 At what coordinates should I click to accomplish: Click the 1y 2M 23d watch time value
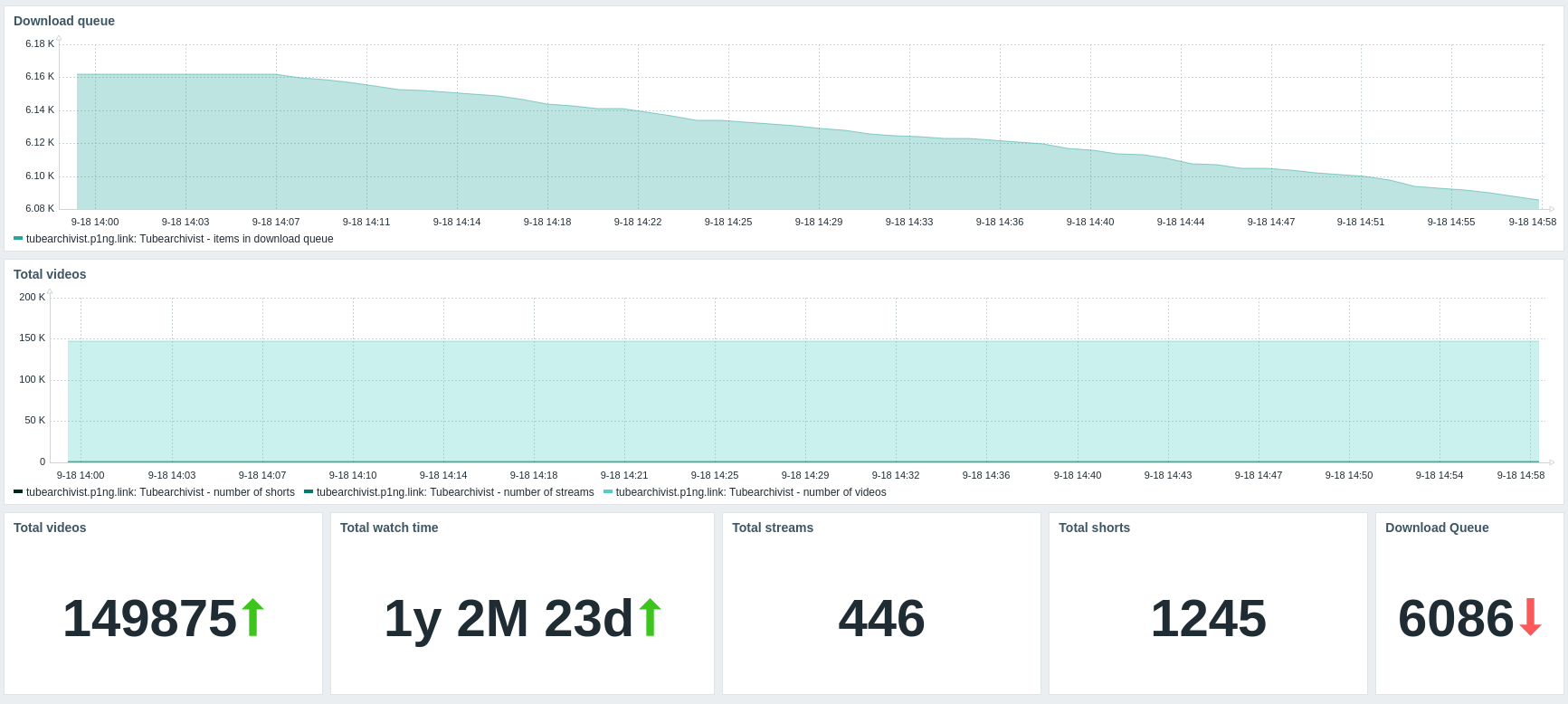tap(508, 619)
